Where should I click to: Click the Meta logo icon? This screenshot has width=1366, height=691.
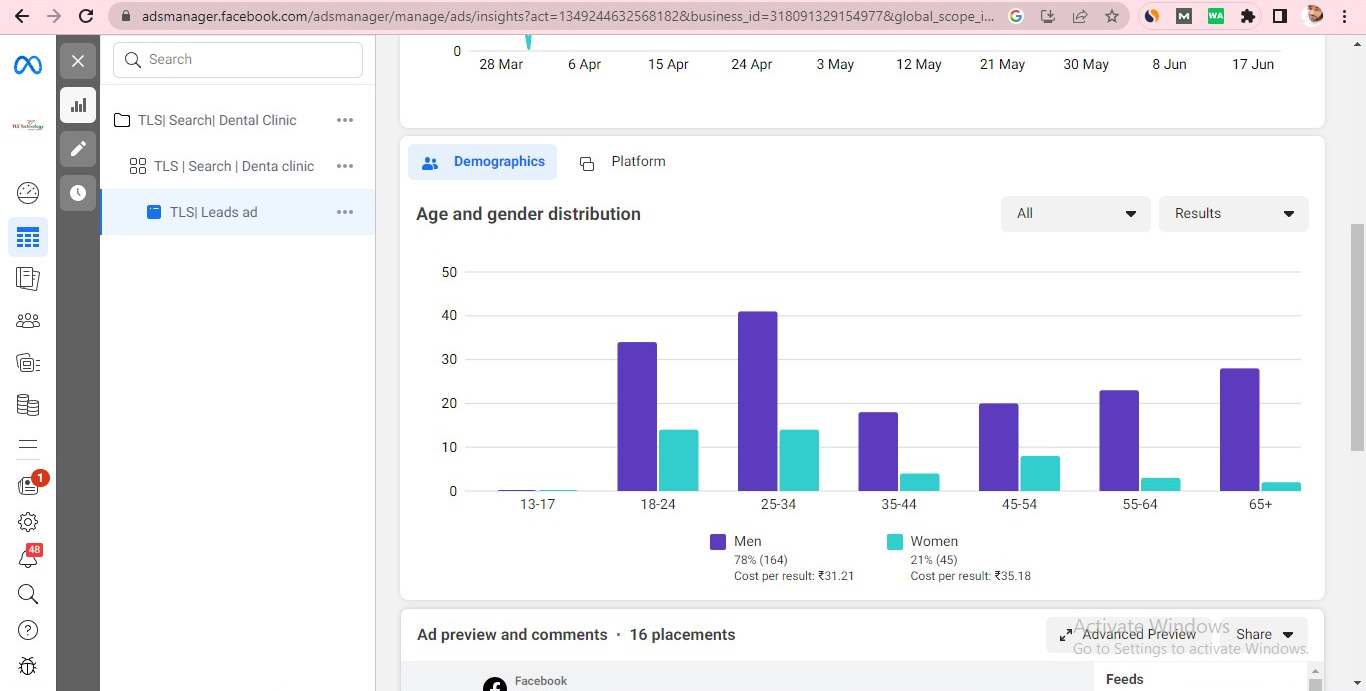point(28,66)
